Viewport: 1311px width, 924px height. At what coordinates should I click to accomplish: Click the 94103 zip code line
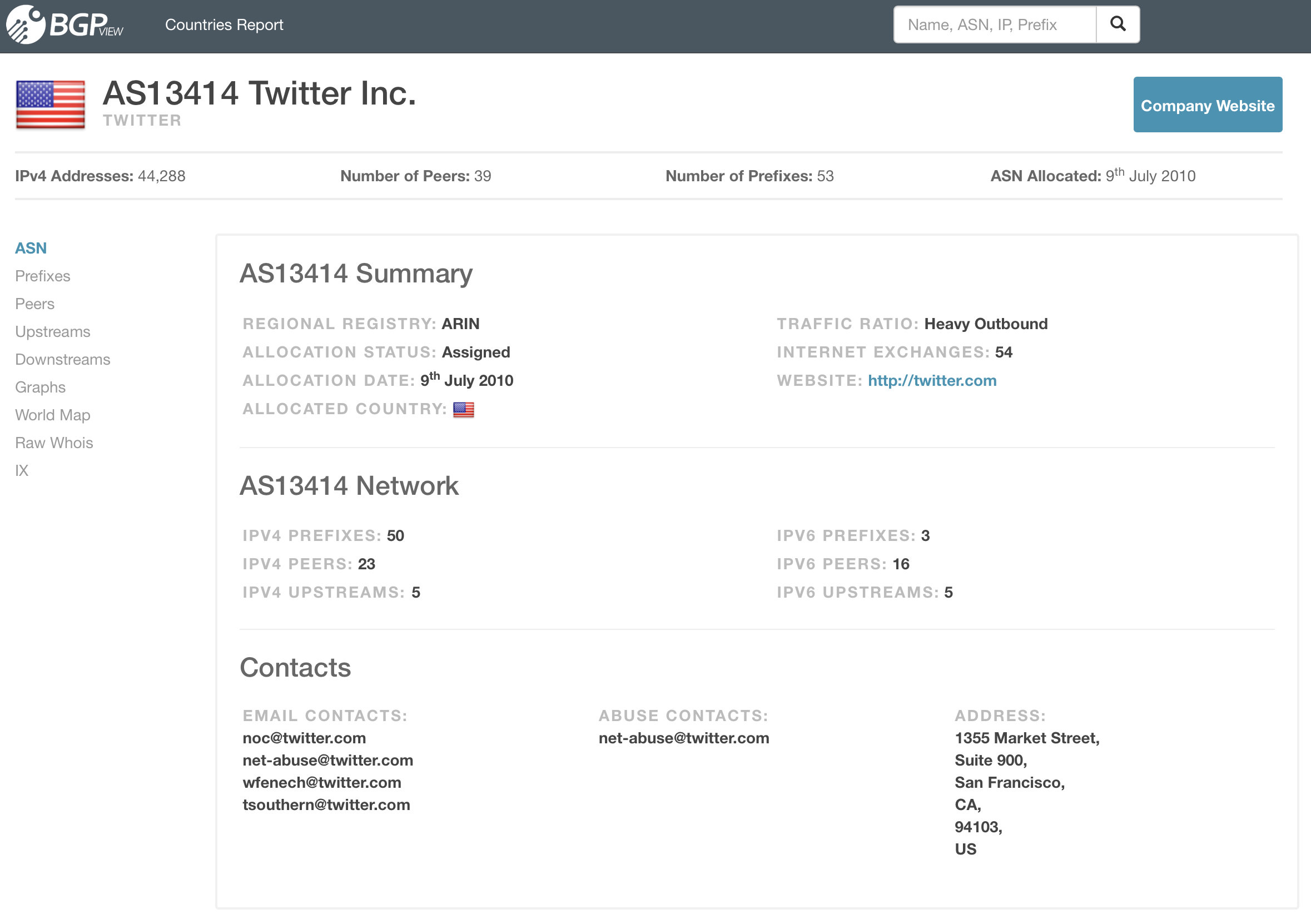[978, 827]
